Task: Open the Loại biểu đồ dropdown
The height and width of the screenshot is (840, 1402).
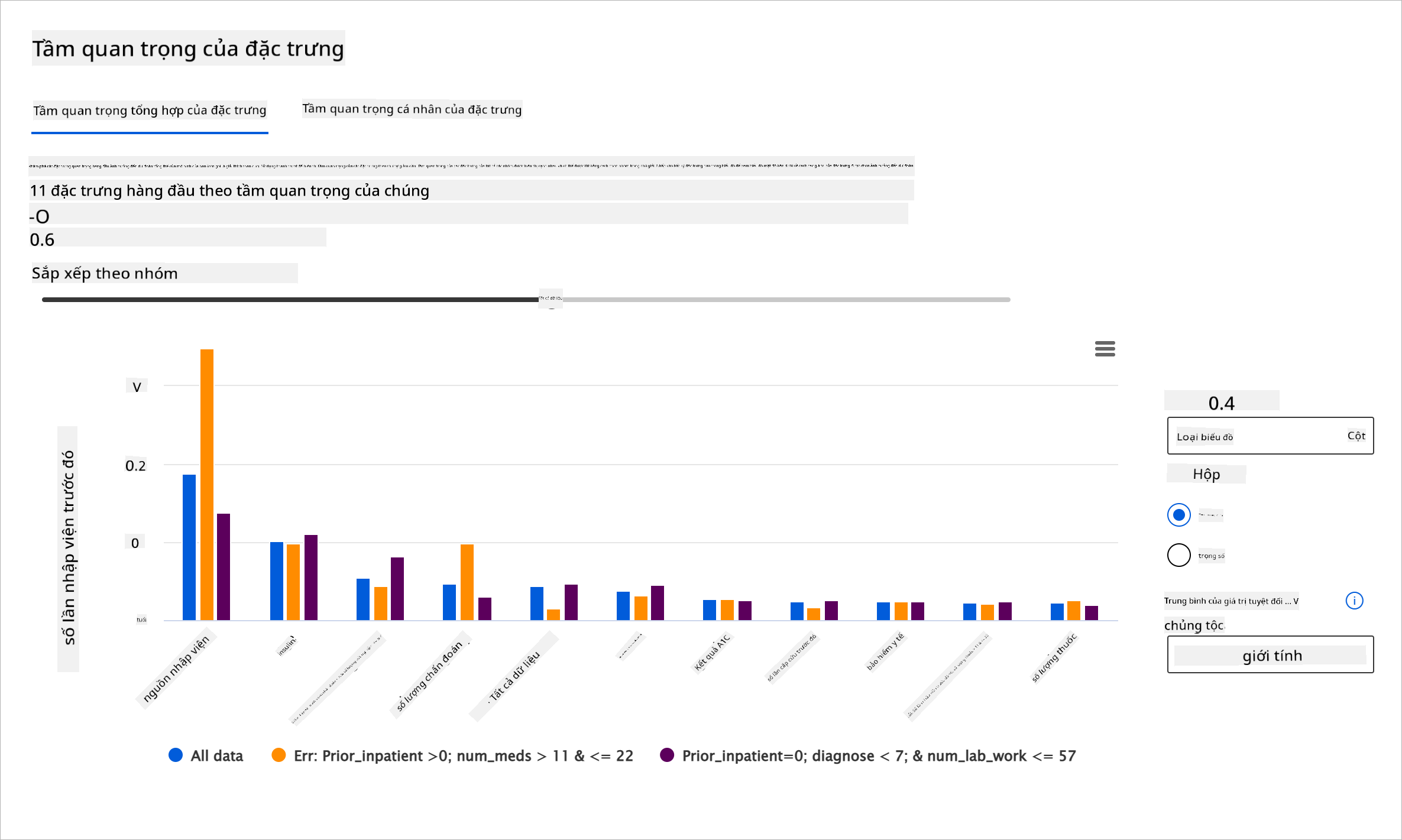Action: [1270, 436]
